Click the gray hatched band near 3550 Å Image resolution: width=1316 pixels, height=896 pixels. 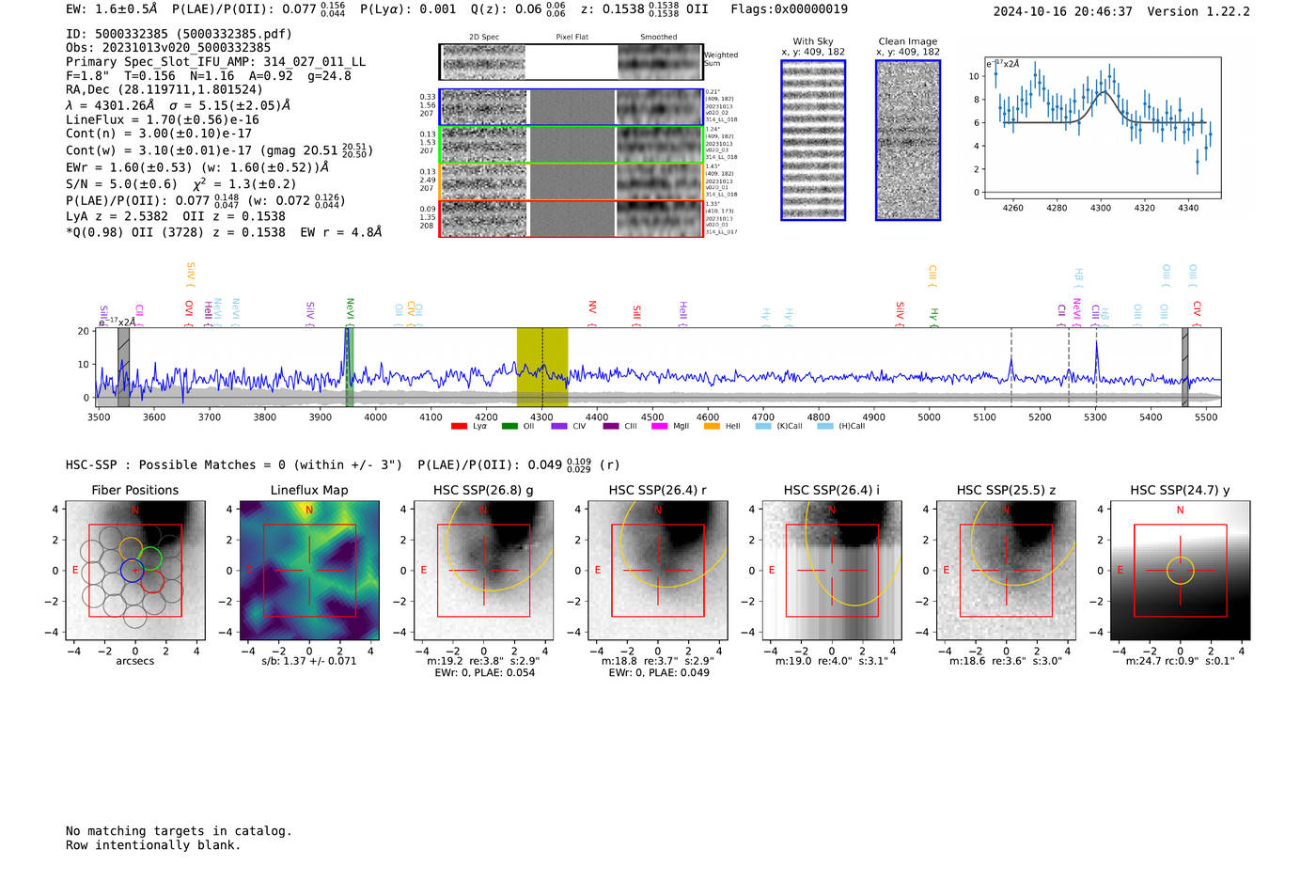point(123,368)
